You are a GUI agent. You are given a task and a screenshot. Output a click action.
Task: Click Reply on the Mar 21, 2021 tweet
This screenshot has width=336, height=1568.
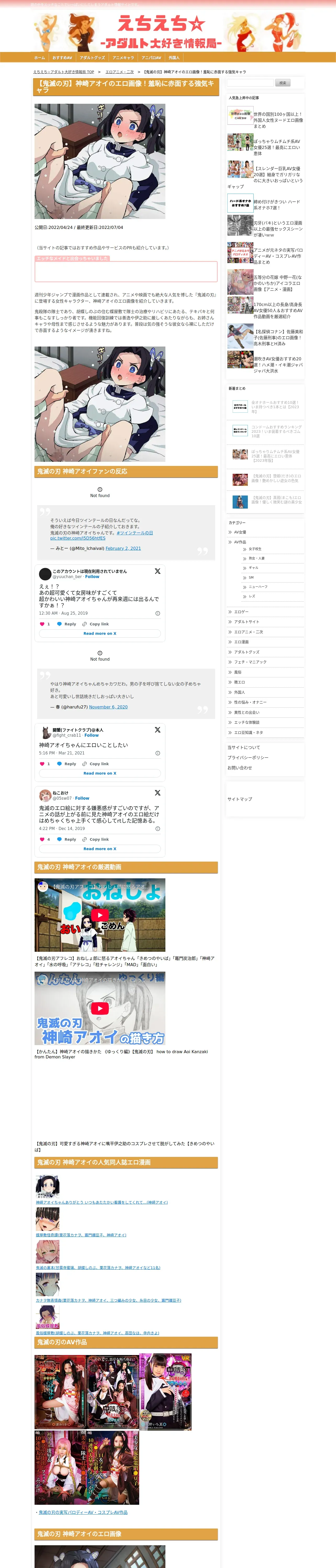click(66, 764)
